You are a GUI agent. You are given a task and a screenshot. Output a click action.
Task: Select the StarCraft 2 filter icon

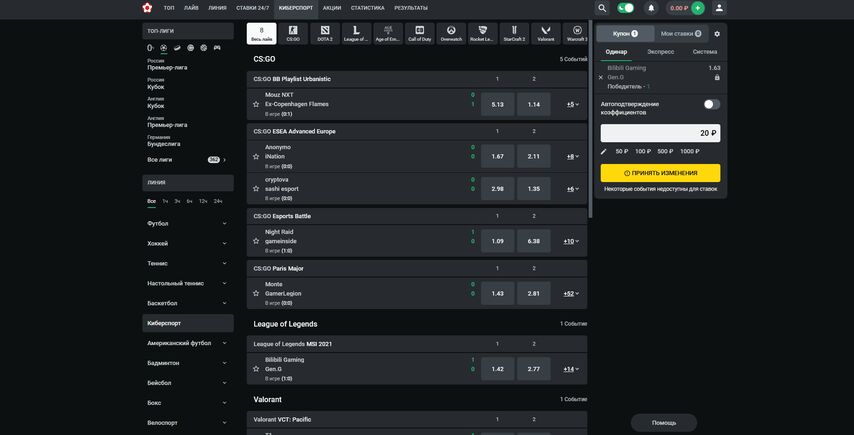(x=515, y=33)
